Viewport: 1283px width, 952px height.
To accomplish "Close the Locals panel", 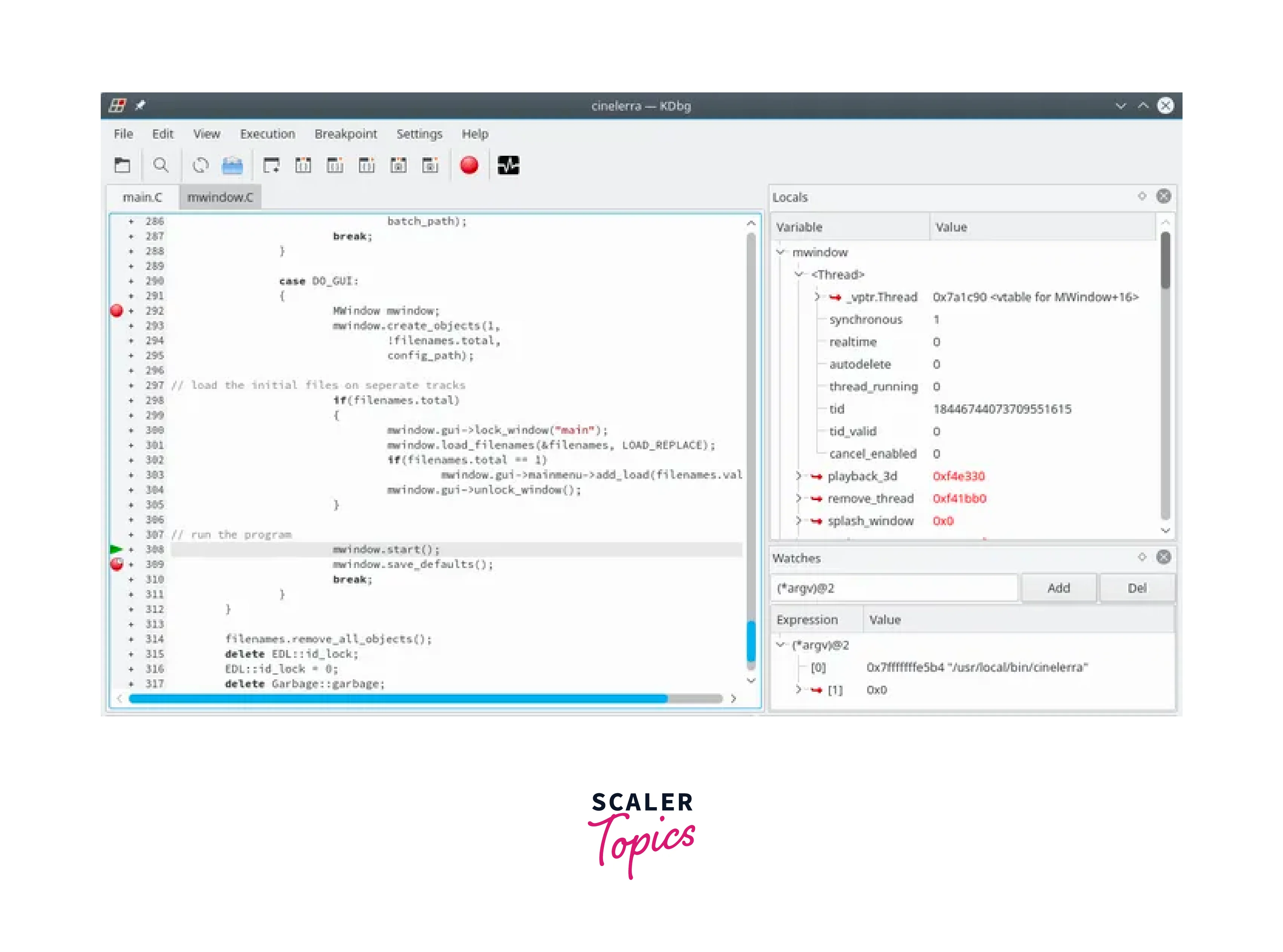I will pyautogui.click(x=1164, y=196).
